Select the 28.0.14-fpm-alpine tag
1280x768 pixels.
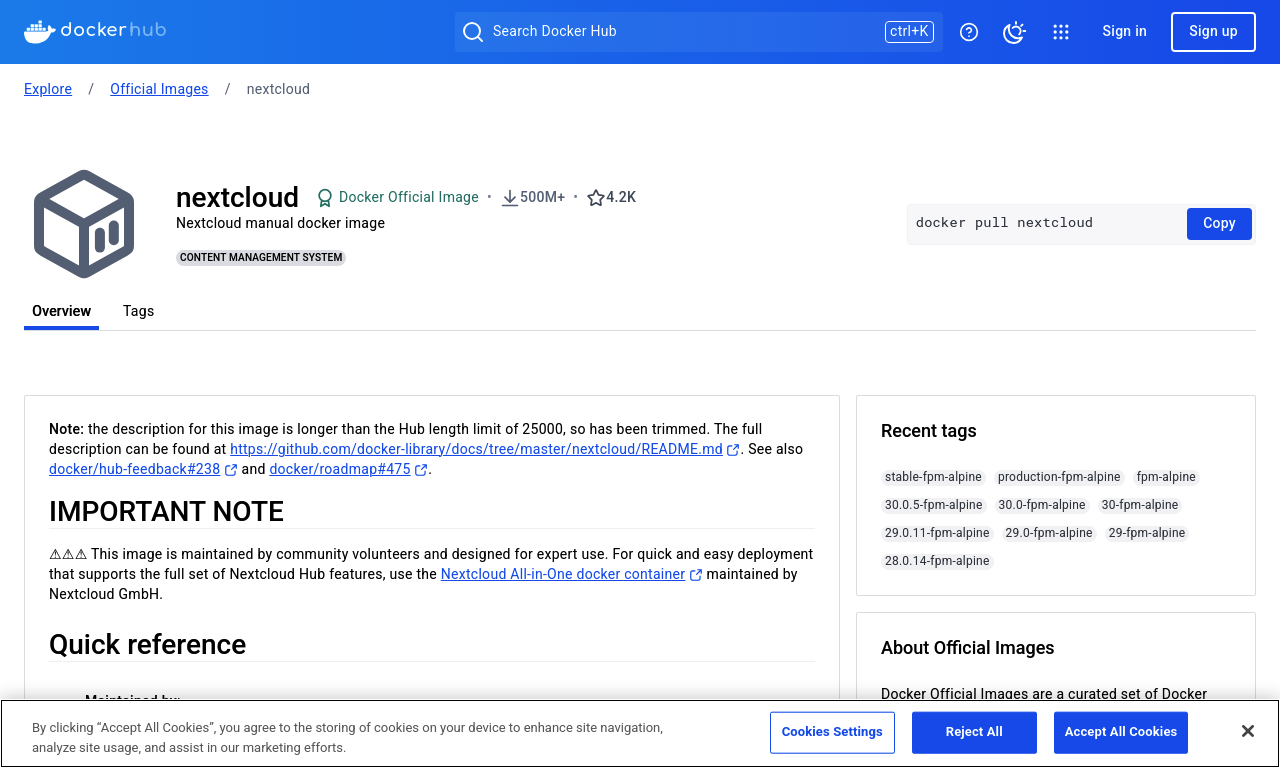[x=937, y=561]
